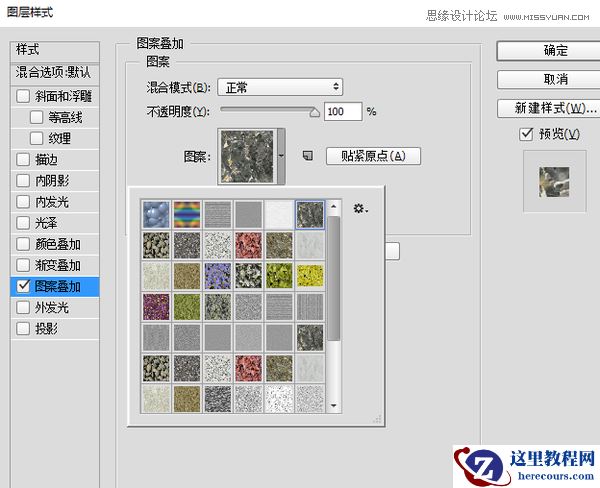Click the 确定 OK button
This screenshot has width=600, height=488.
pos(548,51)
